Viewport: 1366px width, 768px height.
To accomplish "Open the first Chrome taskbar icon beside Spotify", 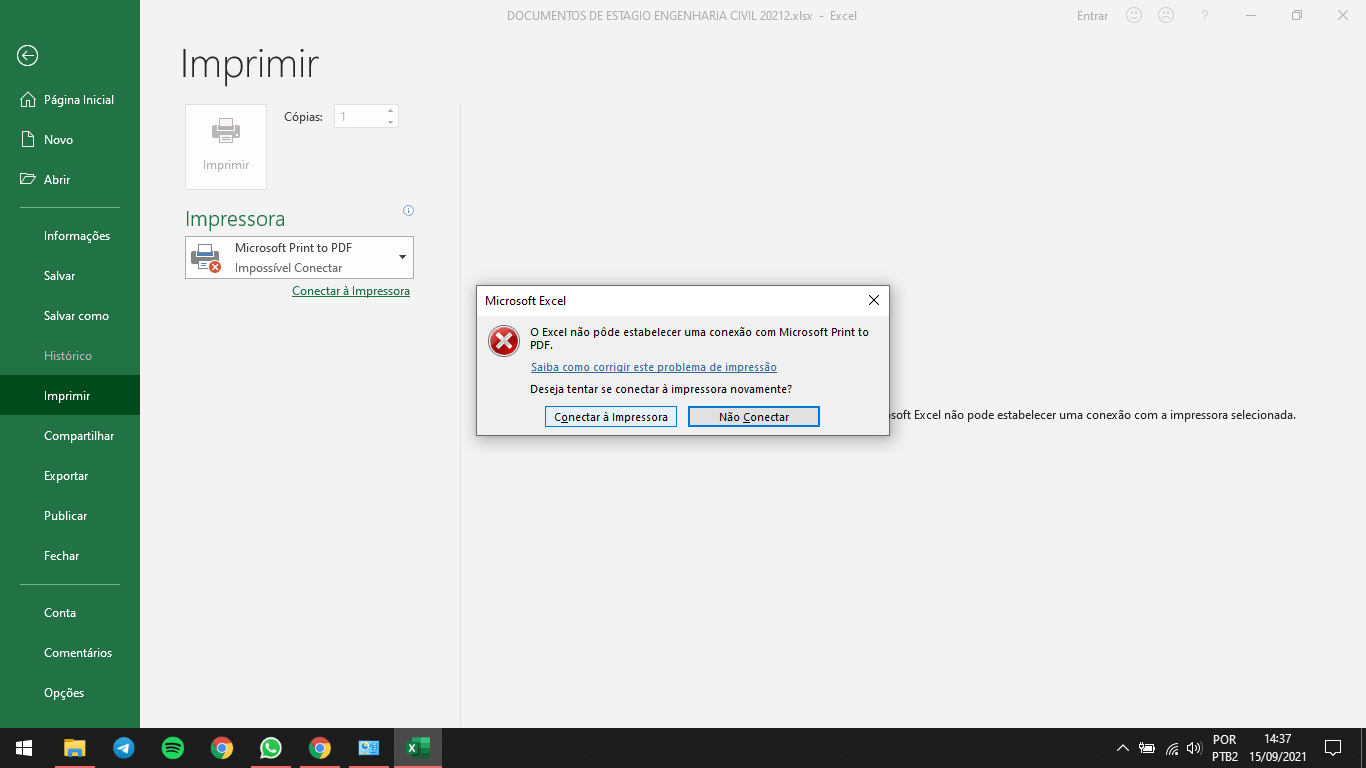I will click(x=222, y=748).
